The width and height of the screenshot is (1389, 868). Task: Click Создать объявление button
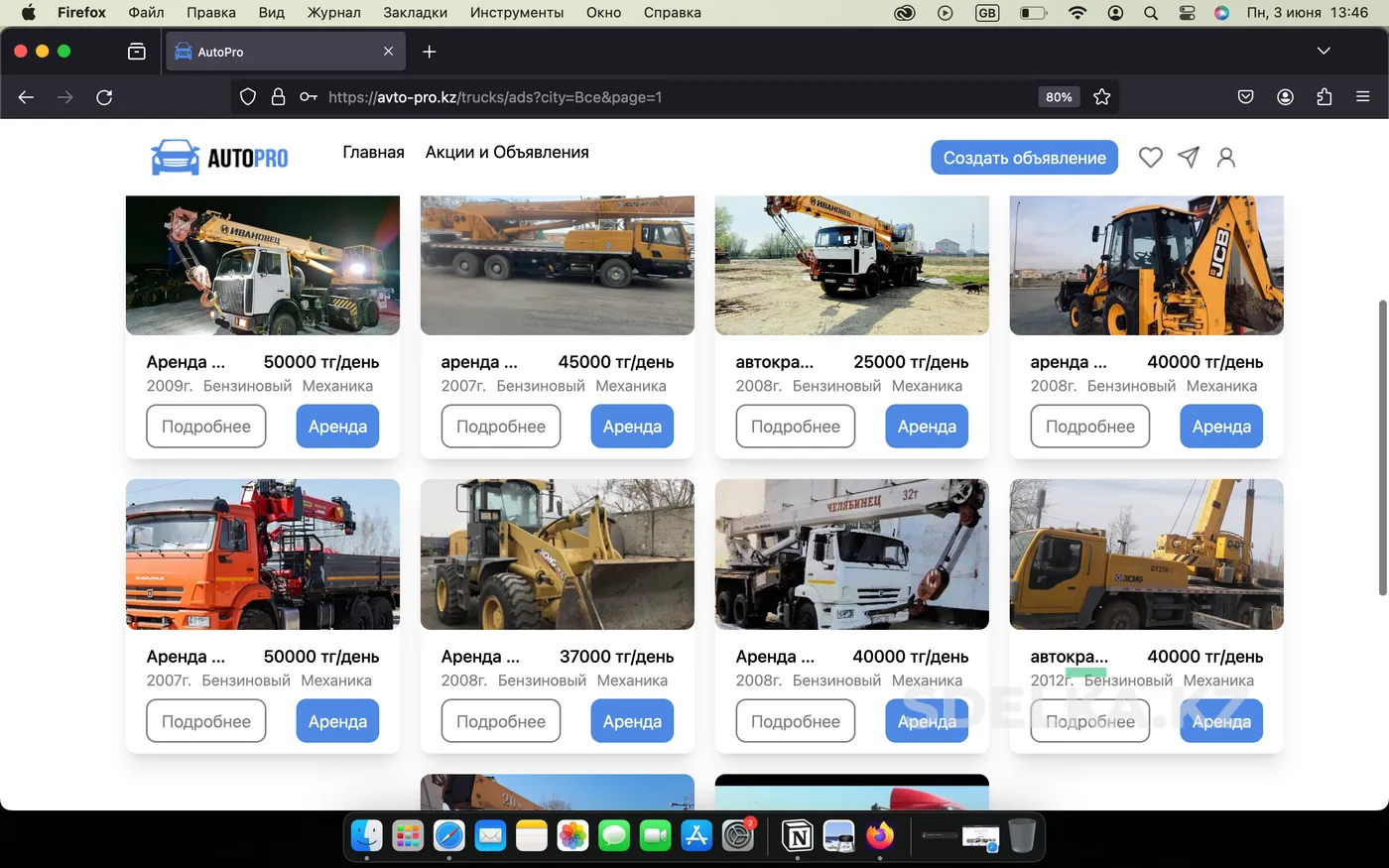pyautogui.click(x=1024, y=158)
